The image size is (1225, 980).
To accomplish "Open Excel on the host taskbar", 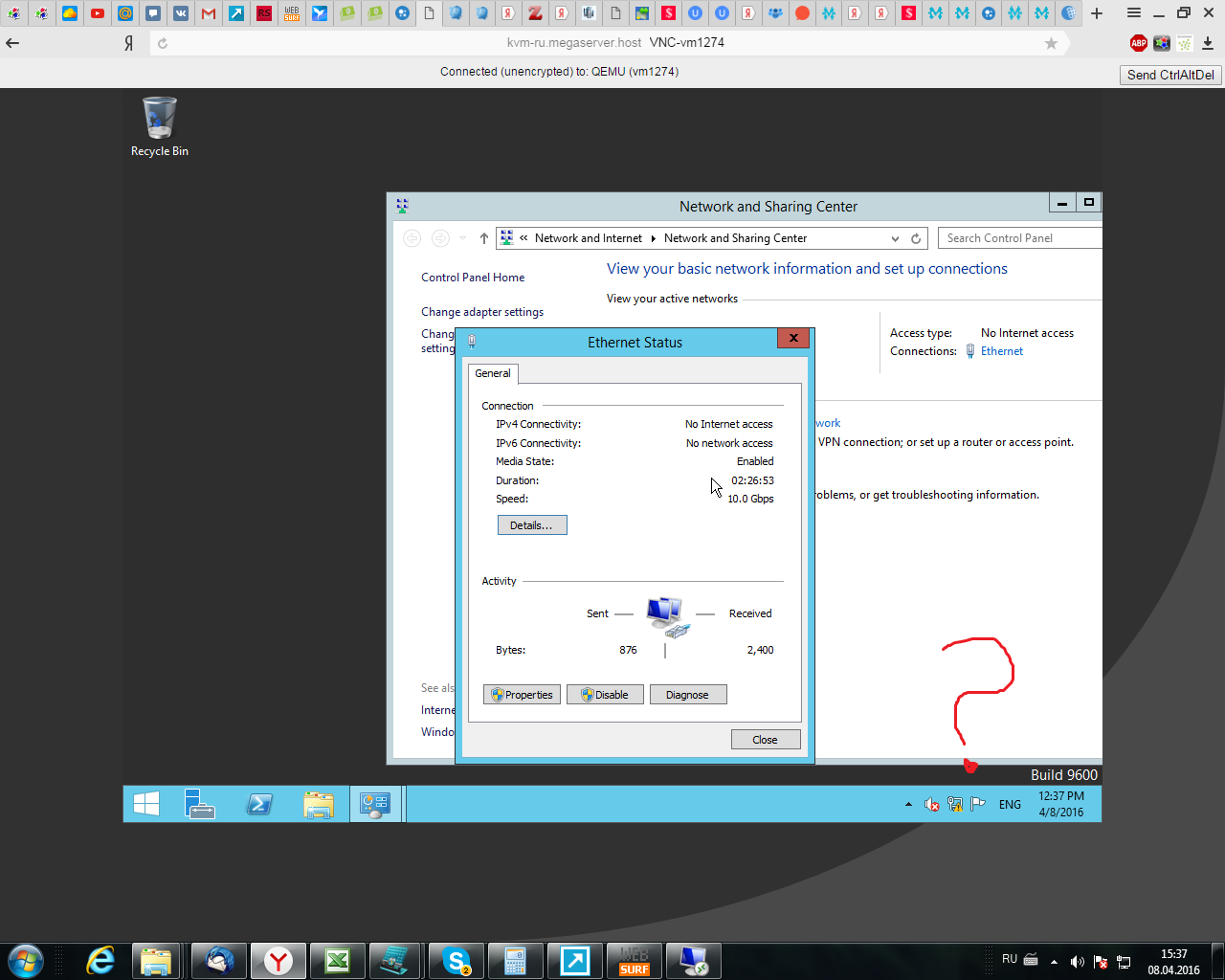I will (x=338, y=961).
